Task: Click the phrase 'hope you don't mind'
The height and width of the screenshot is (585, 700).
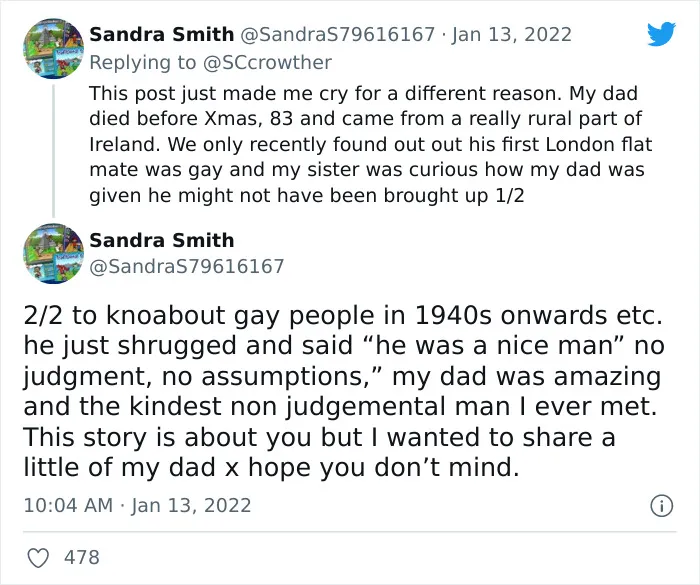Action: click(x=384, y=468)
